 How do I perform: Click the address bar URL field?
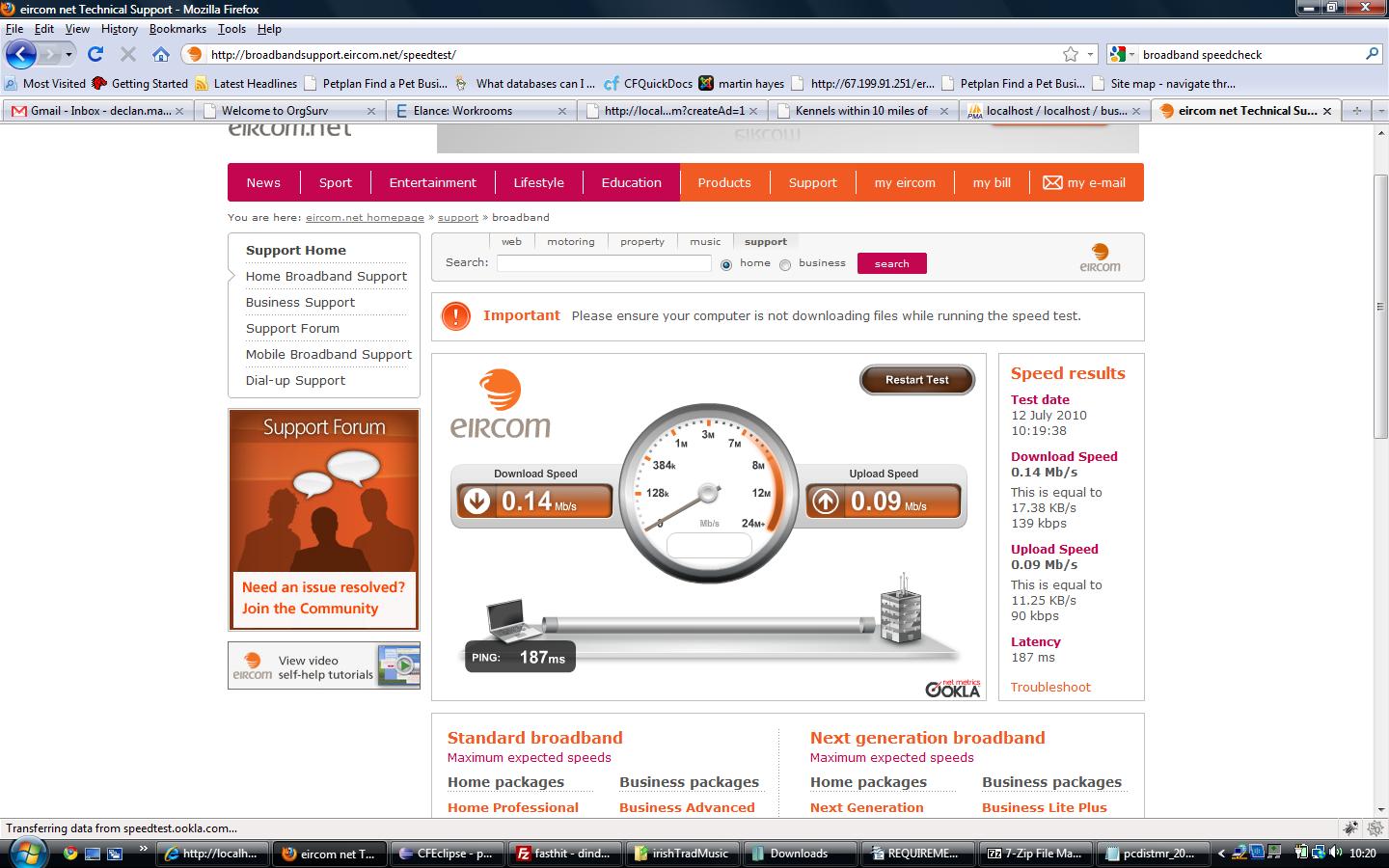pyautogui.click(x=632, y=54)
